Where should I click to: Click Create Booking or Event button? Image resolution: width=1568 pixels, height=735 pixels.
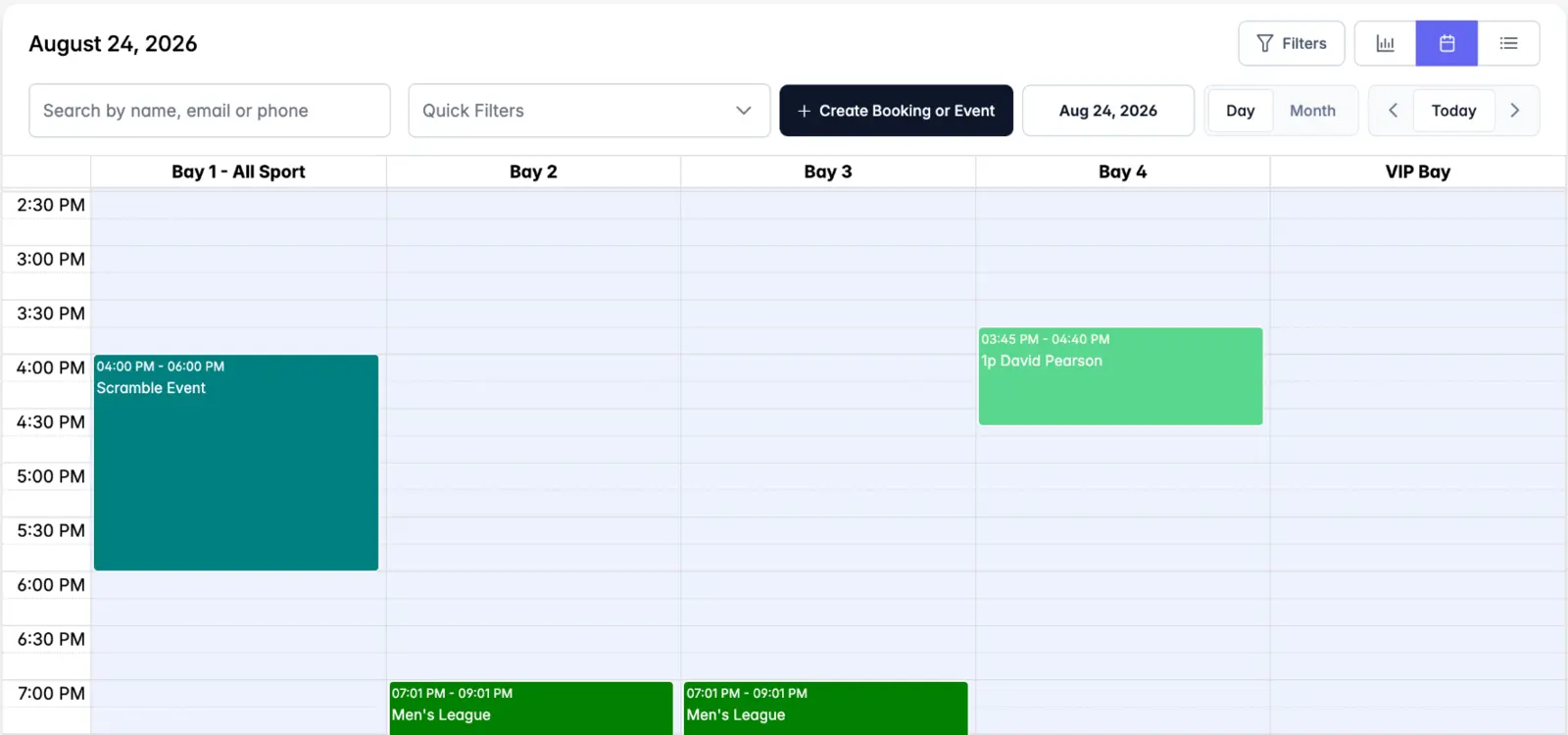[896, 111]
